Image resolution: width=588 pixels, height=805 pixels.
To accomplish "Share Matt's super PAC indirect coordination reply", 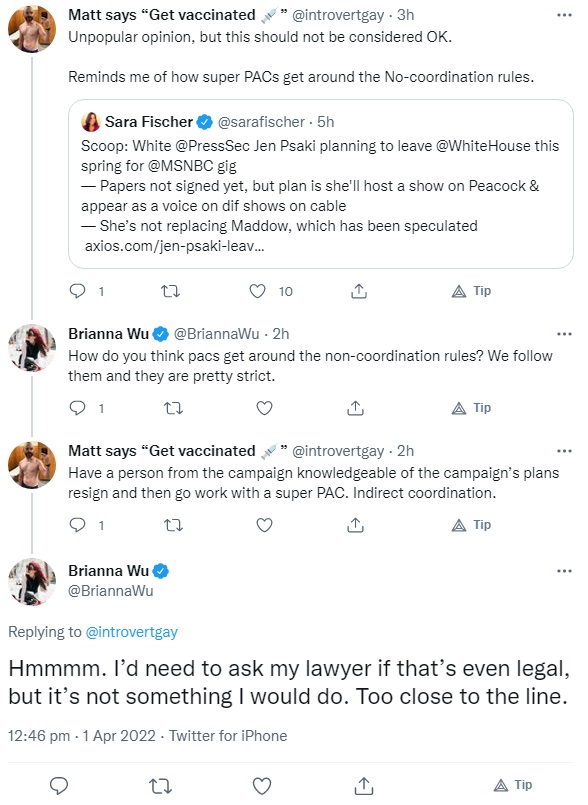I will tap(355, 525).
